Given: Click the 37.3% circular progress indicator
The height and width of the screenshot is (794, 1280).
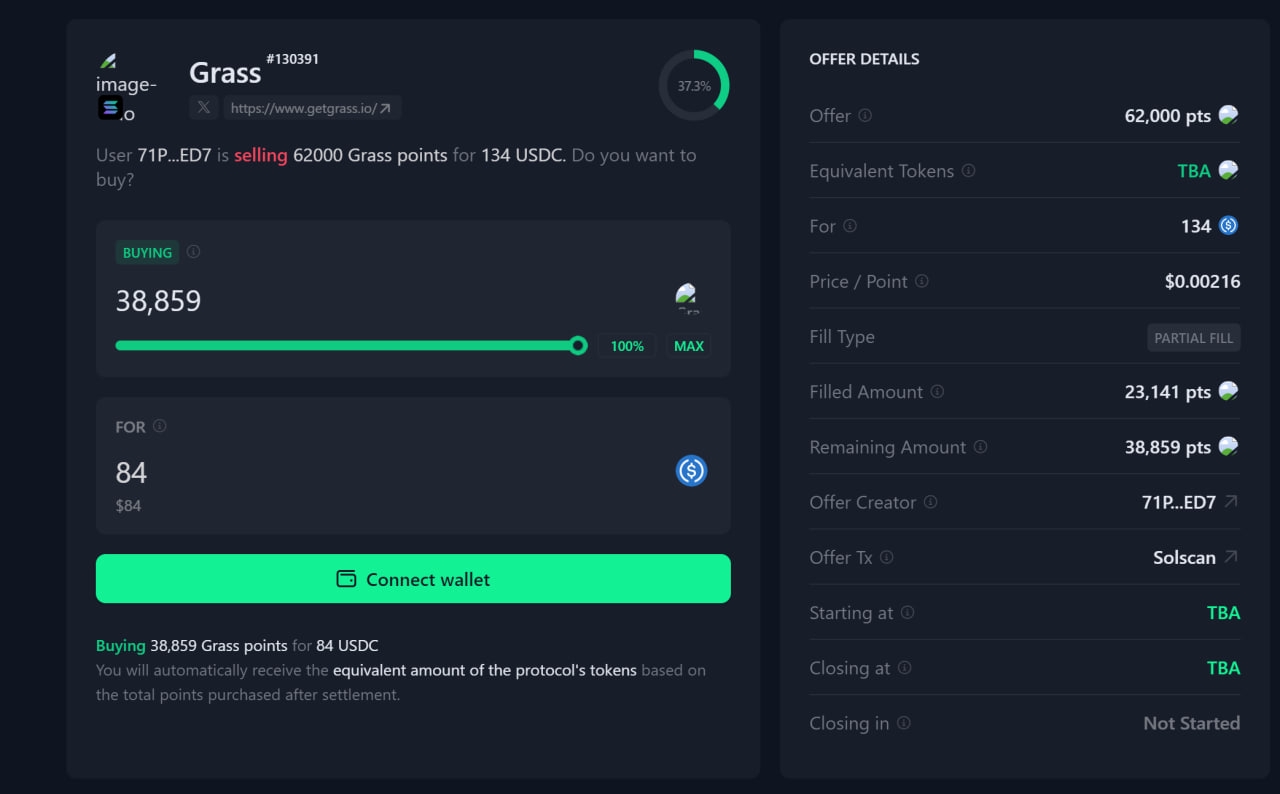Looking at the screenshot, I should tap(694, 86).
